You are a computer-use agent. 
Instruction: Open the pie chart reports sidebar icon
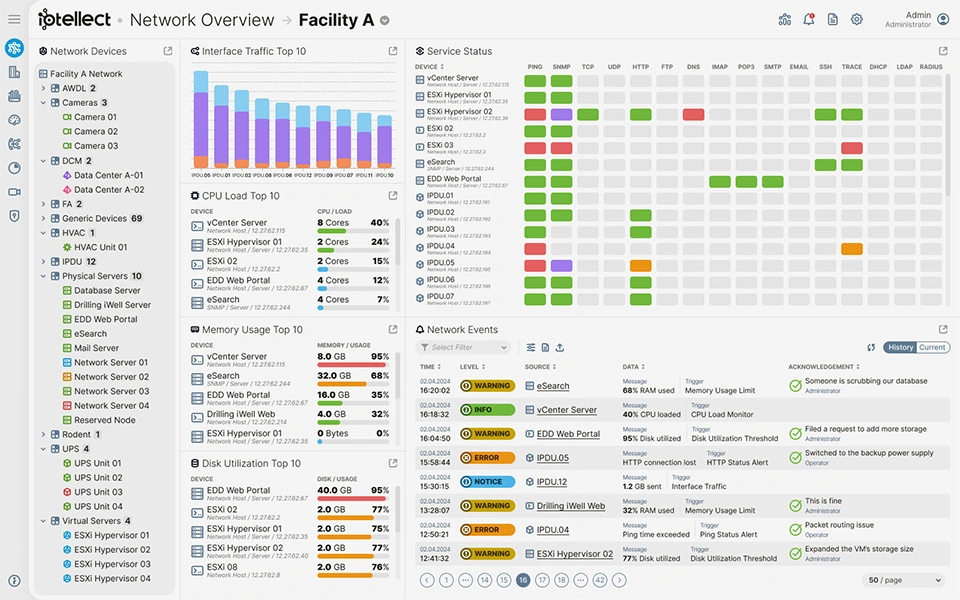coord(14,168)
